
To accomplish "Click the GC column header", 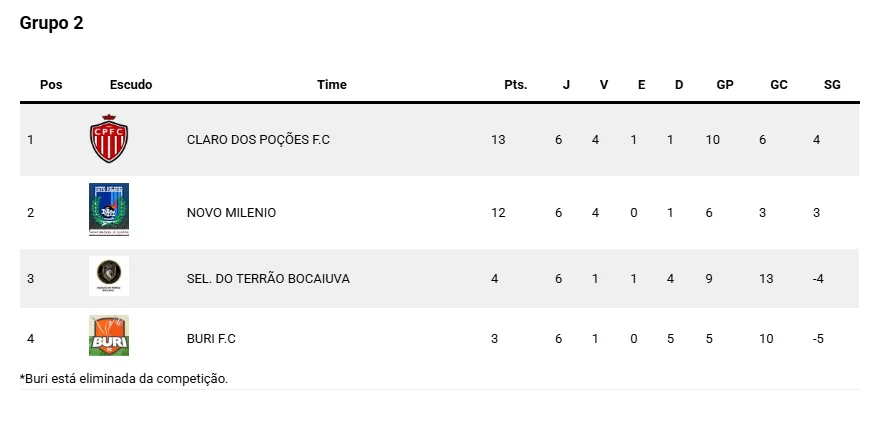I will click(x=779, y=85).
